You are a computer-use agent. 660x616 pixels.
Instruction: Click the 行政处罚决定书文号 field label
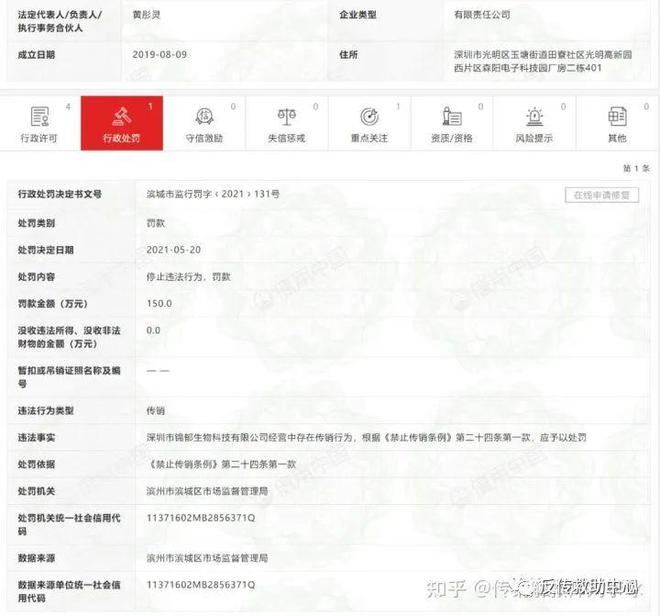coord(60,194)
